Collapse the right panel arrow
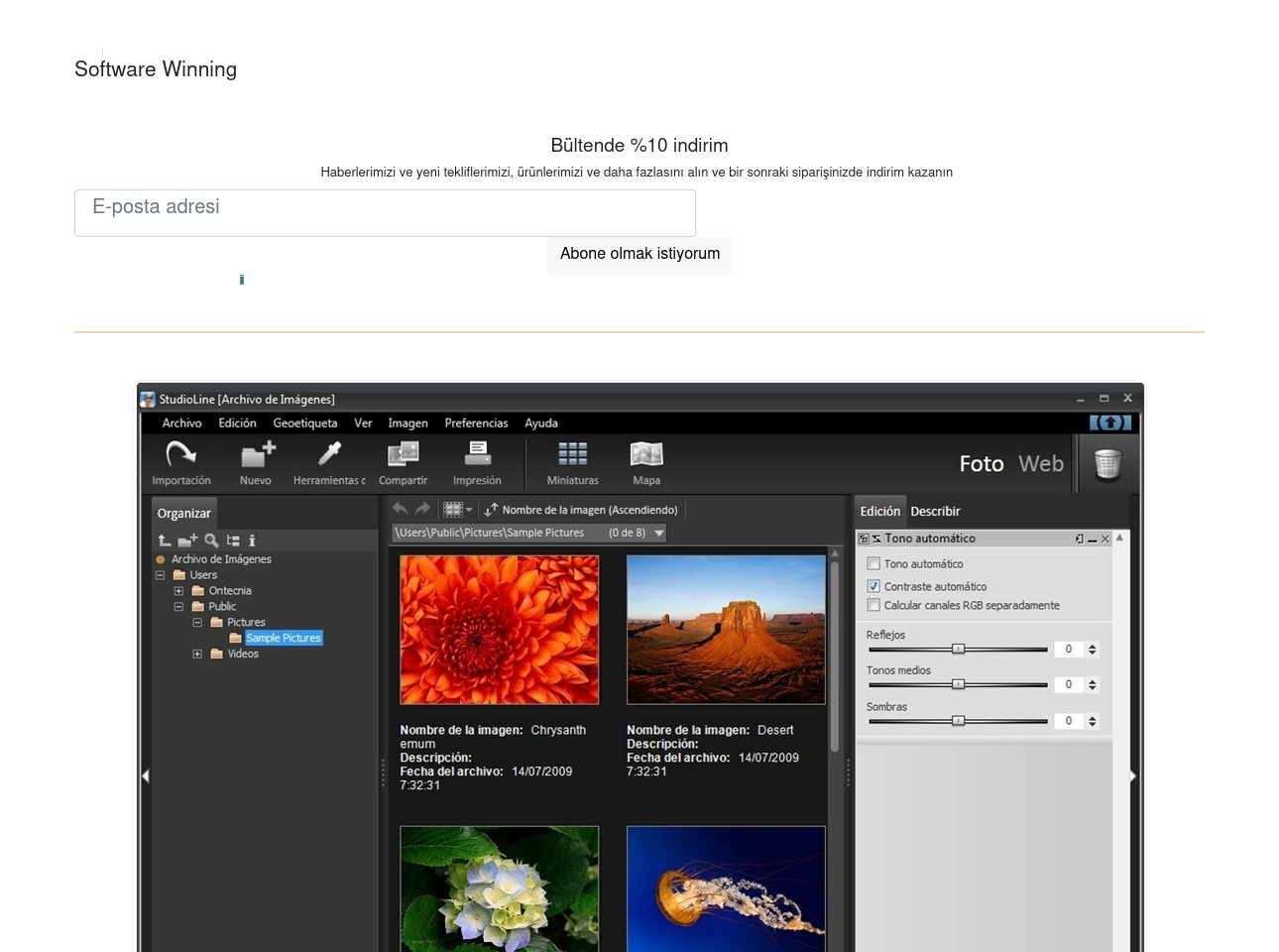The image size is (1279, 952). [1133, 776]
